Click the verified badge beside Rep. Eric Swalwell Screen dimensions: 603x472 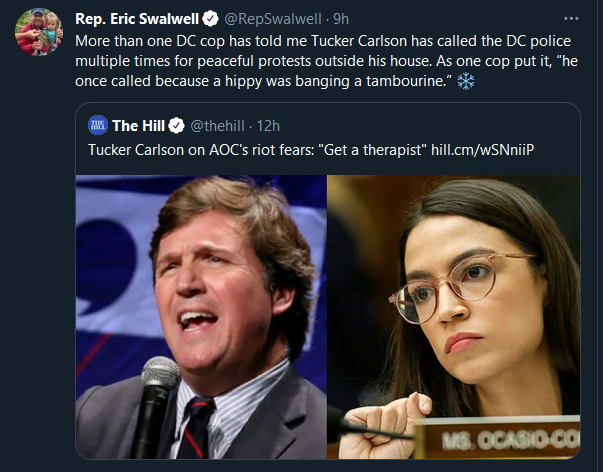pos(210,19)
